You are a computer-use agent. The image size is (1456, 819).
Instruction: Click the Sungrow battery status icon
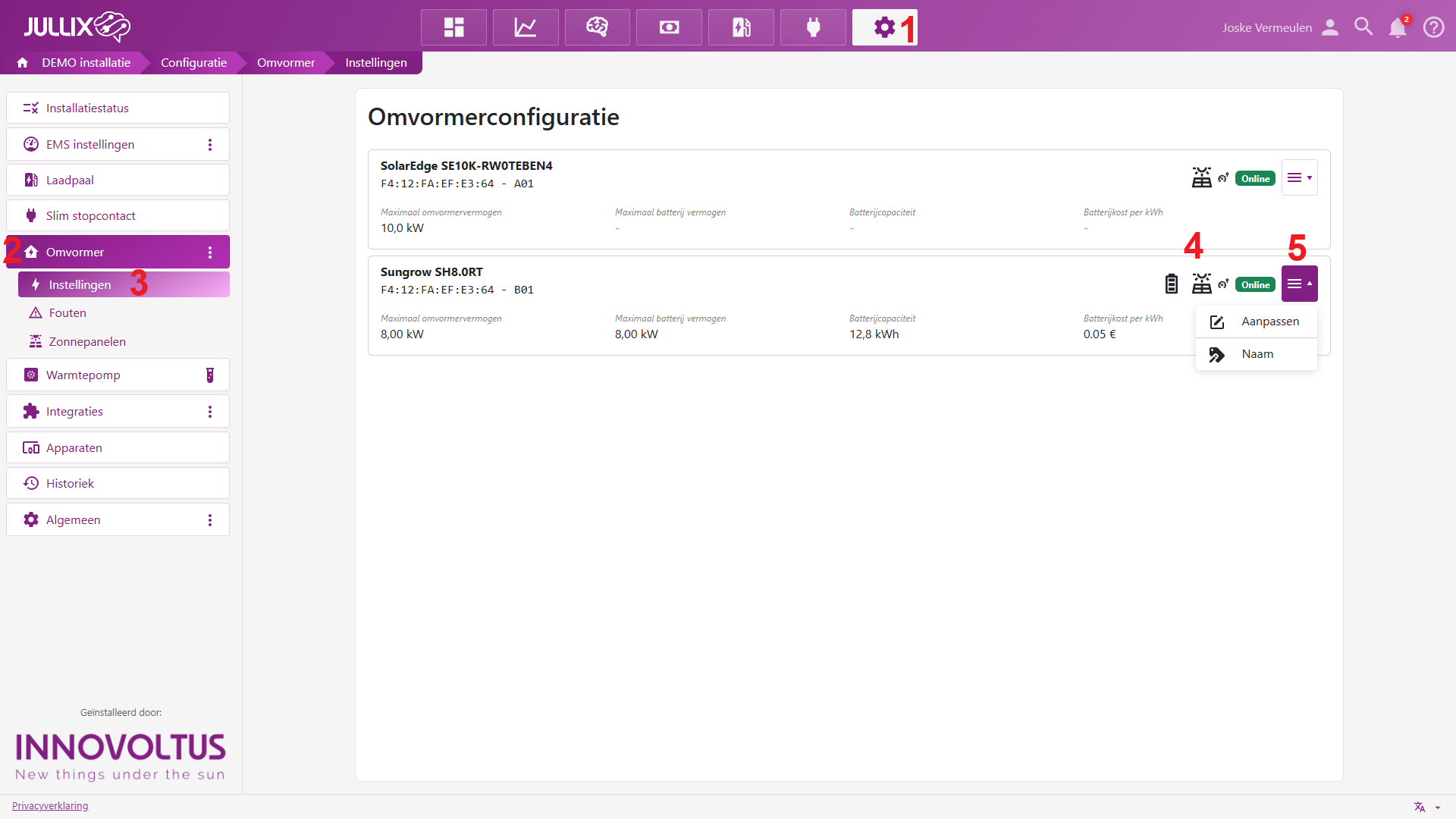[x=1172, y=284]
